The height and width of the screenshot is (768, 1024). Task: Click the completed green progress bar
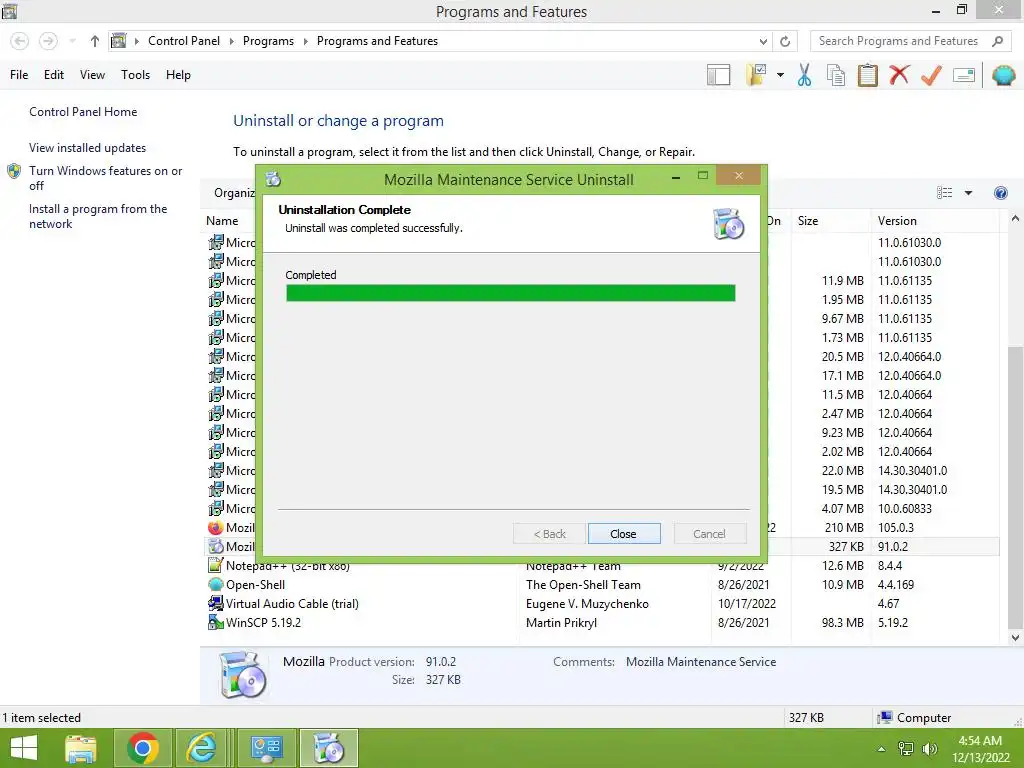coord(511,293)
